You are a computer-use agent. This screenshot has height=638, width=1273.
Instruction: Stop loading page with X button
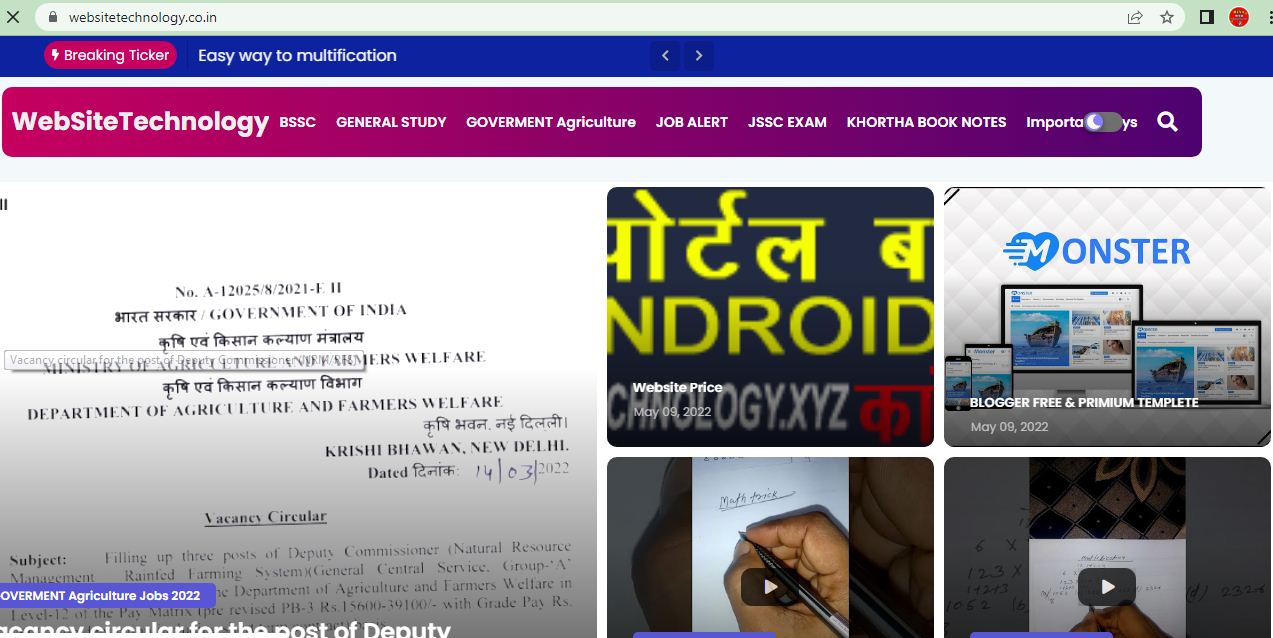[x=14, y=17]
